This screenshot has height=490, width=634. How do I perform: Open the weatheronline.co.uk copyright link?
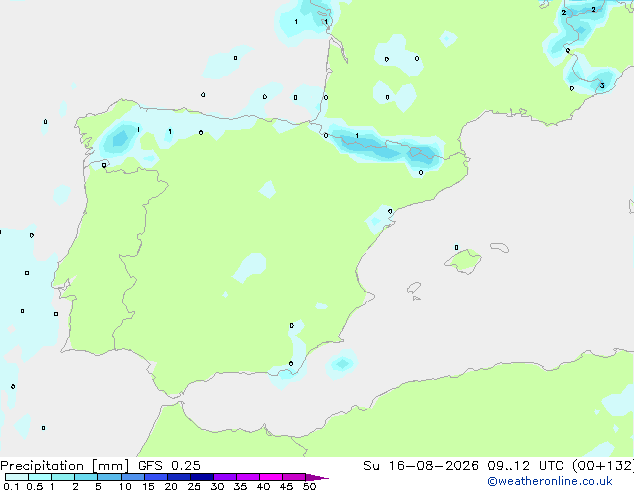coord(549,481)
